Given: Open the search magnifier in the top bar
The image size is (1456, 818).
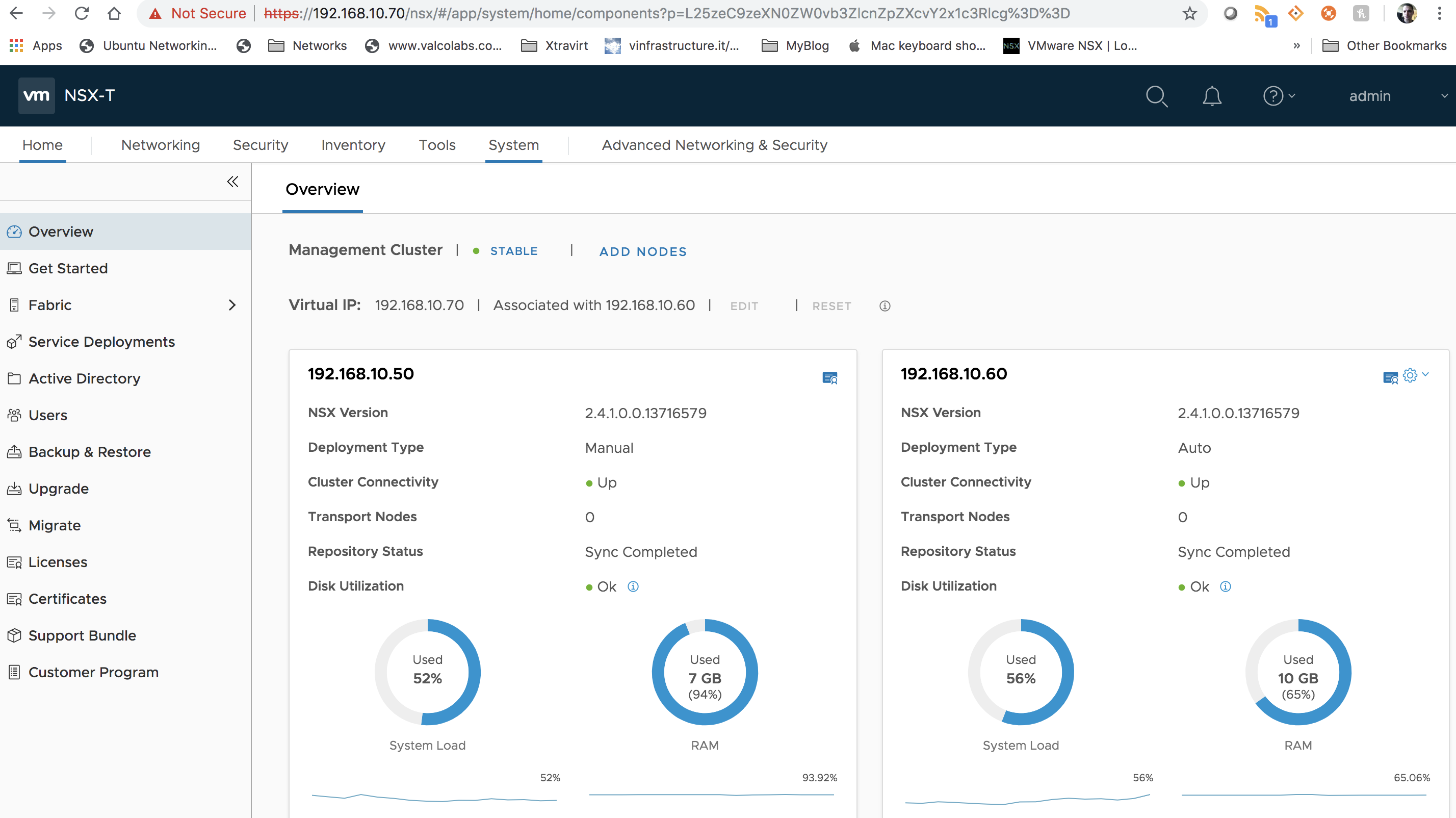Looking at the screenshot, I should click(x=1157, y=96).
